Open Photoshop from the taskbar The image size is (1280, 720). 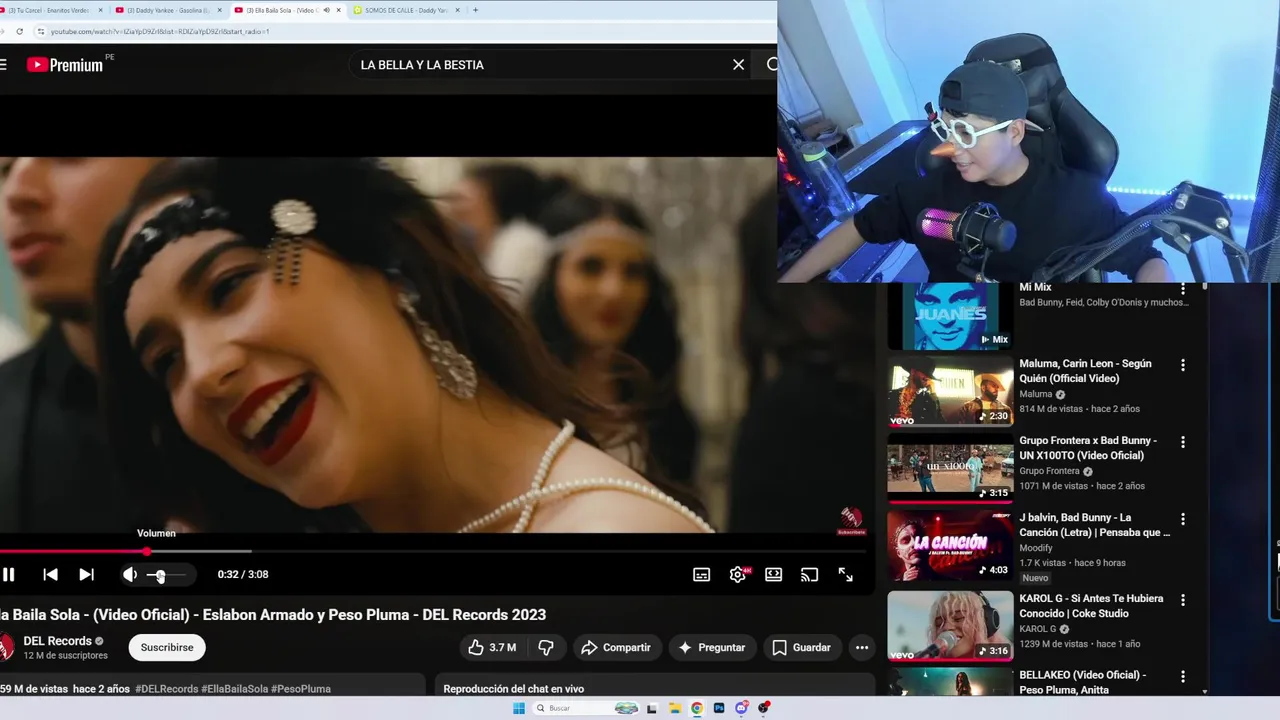pyautogui.click(x=719, y=708)
